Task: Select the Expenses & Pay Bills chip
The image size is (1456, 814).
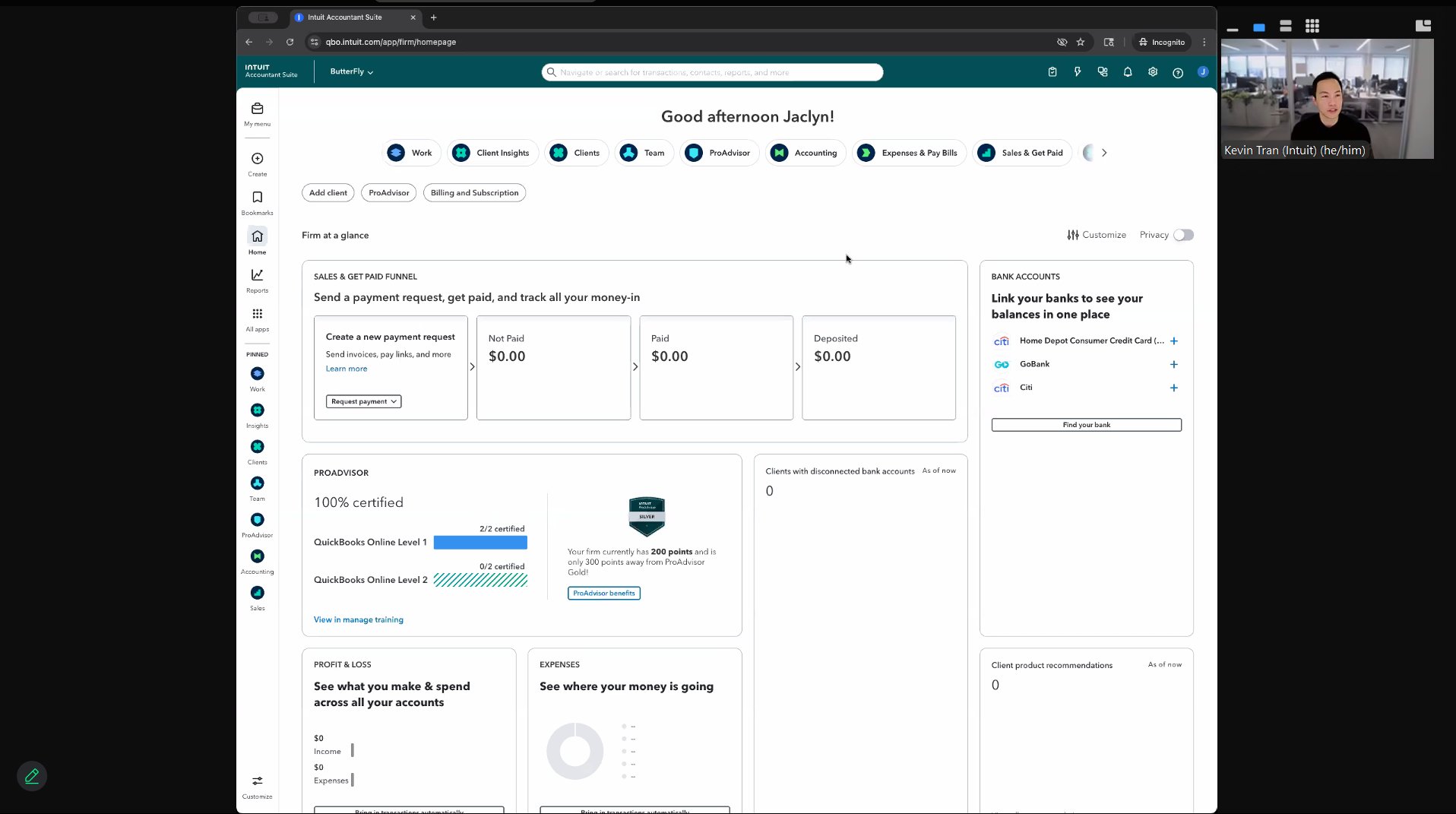Action: pos(909,153)
